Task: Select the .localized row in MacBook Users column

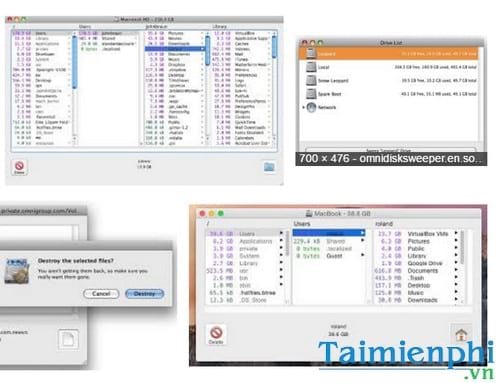Action: (x=329, y=248)
